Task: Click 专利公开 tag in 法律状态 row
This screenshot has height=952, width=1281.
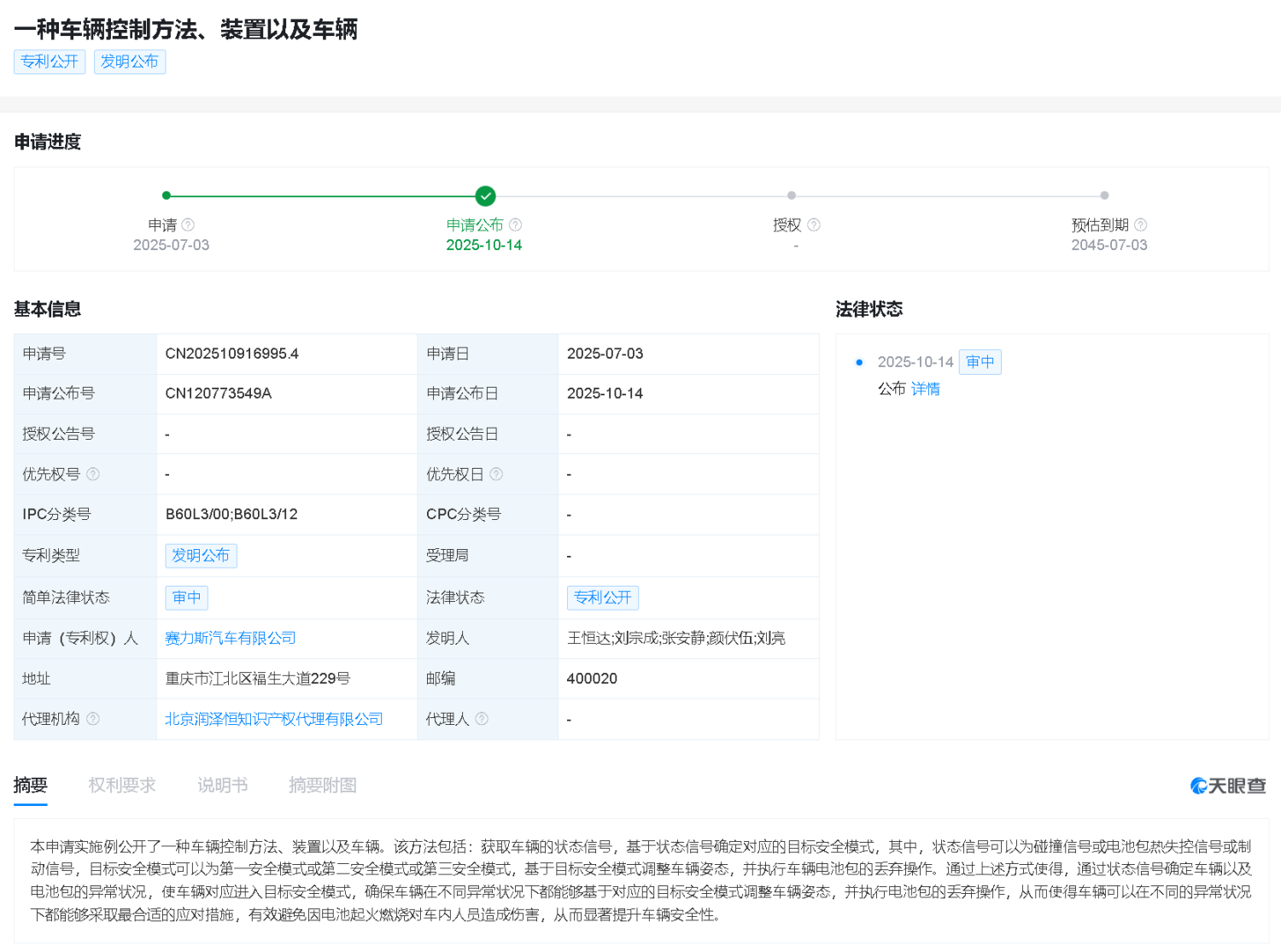Action: 603,598
